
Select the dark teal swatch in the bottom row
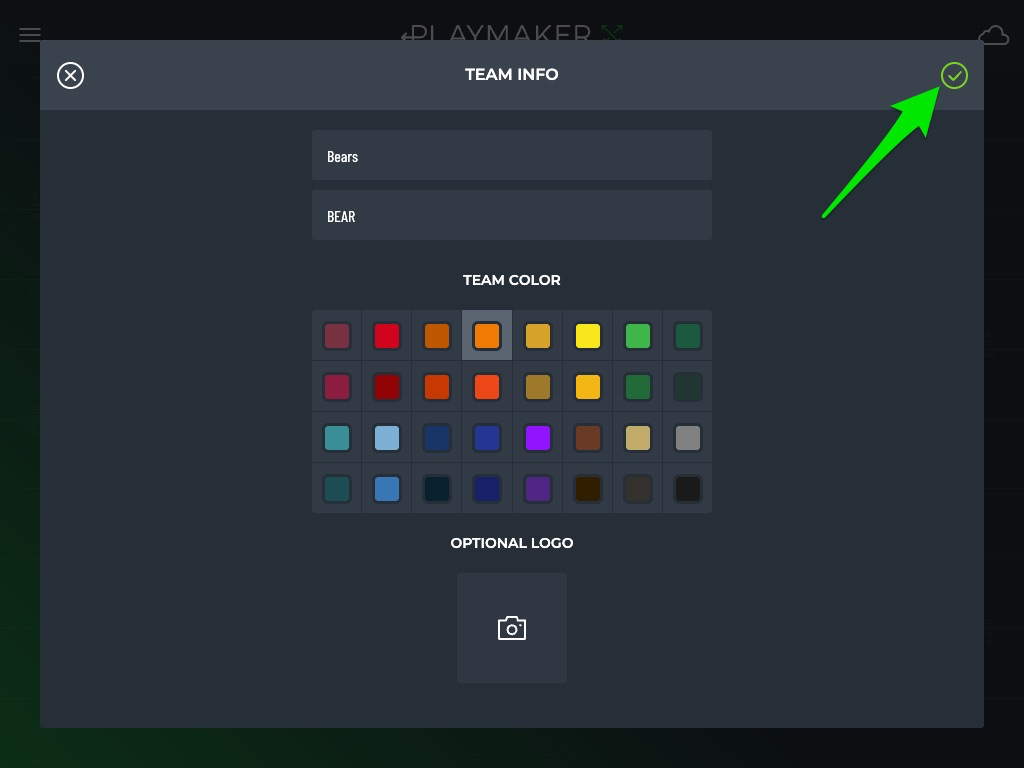tap(337, 488)
